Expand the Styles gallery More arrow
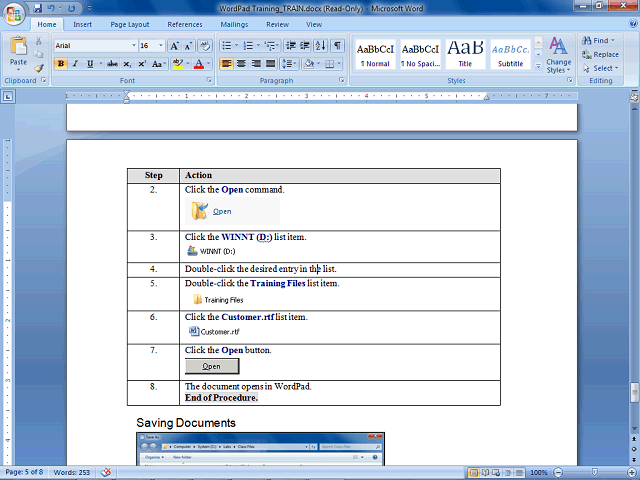The height and width of the screenshot is (480, 640). click(x=538, y=65)
